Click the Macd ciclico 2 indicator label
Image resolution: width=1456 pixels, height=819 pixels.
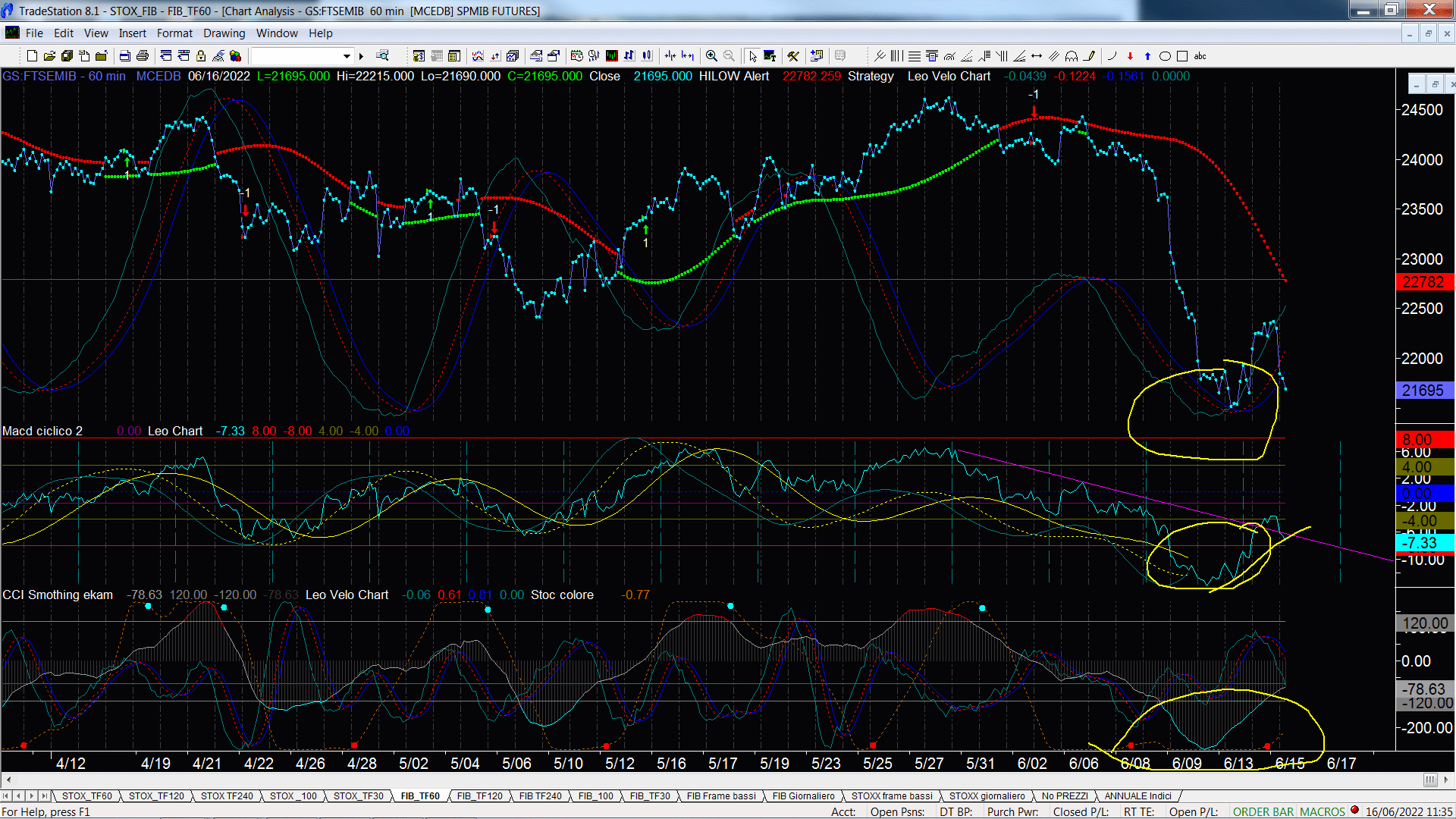42,431
